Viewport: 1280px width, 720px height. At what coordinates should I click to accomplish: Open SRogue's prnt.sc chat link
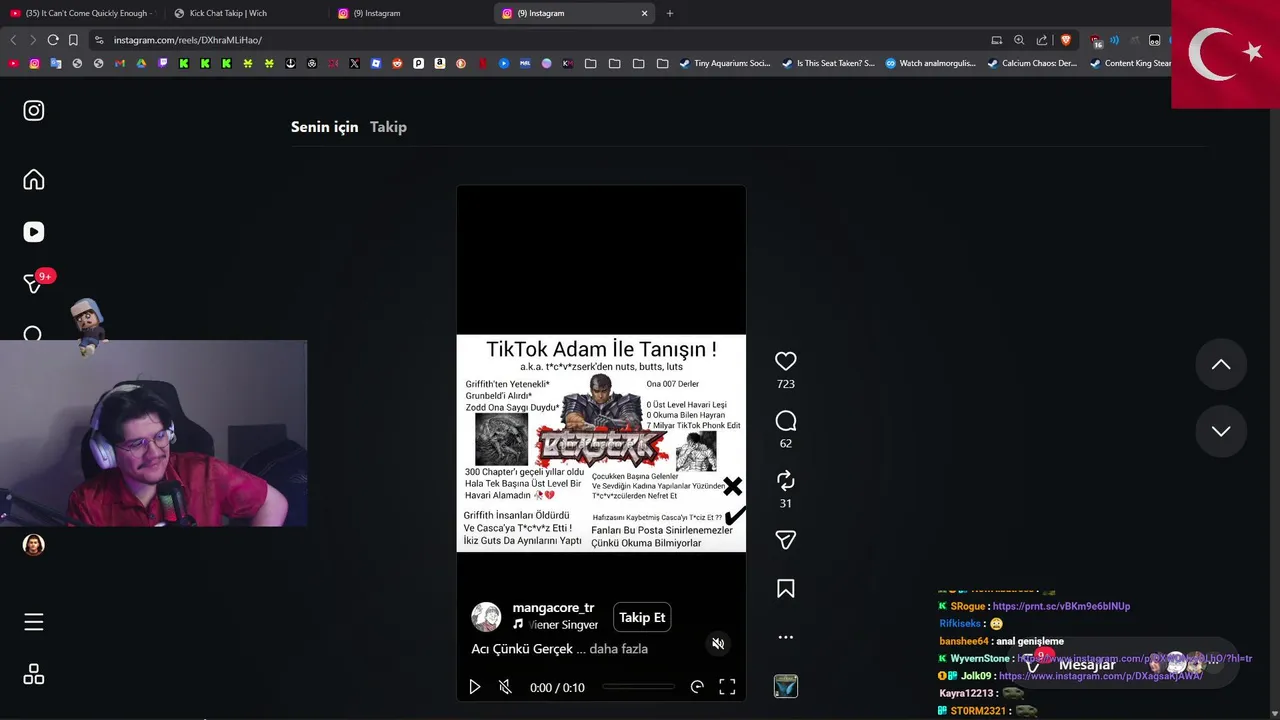(x=1061, y=606)
